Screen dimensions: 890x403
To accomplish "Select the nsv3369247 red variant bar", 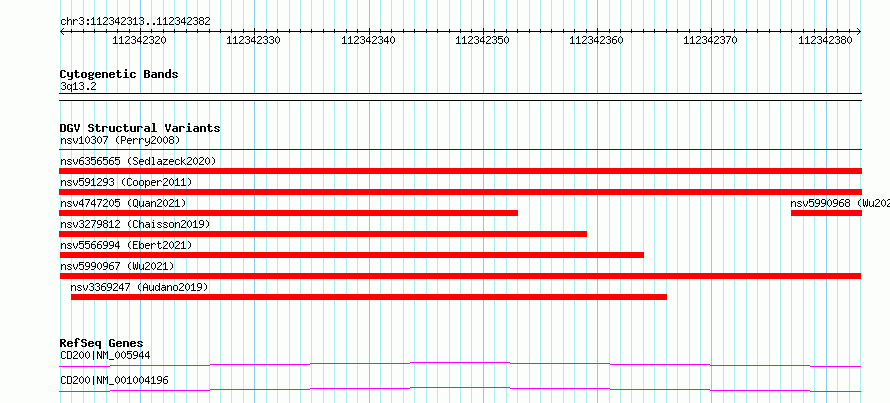I will (x=369, y=297).
